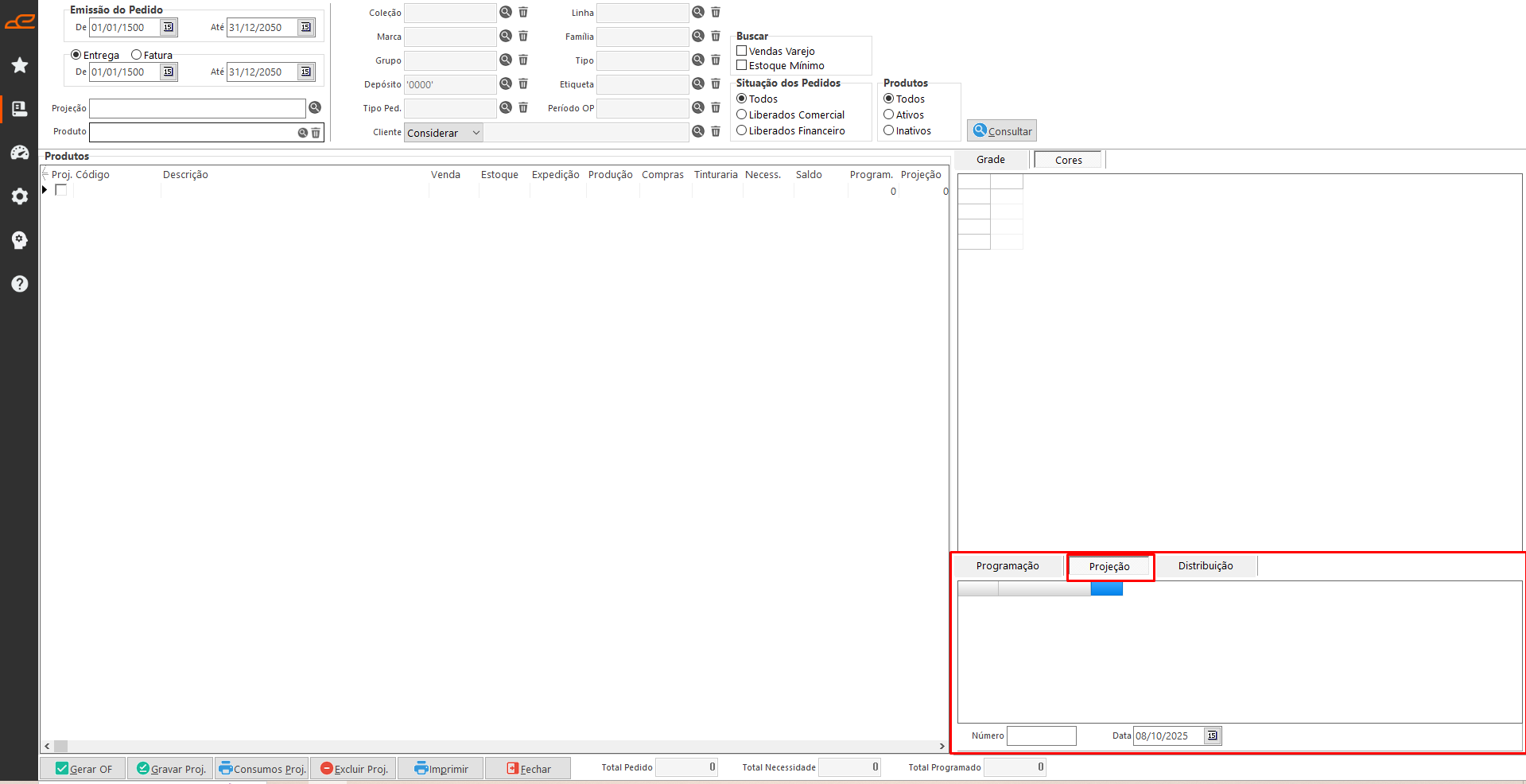Open the dashboard gauge icon in sidebar
The image size is (1526, 784).
[x=20, y=153]
